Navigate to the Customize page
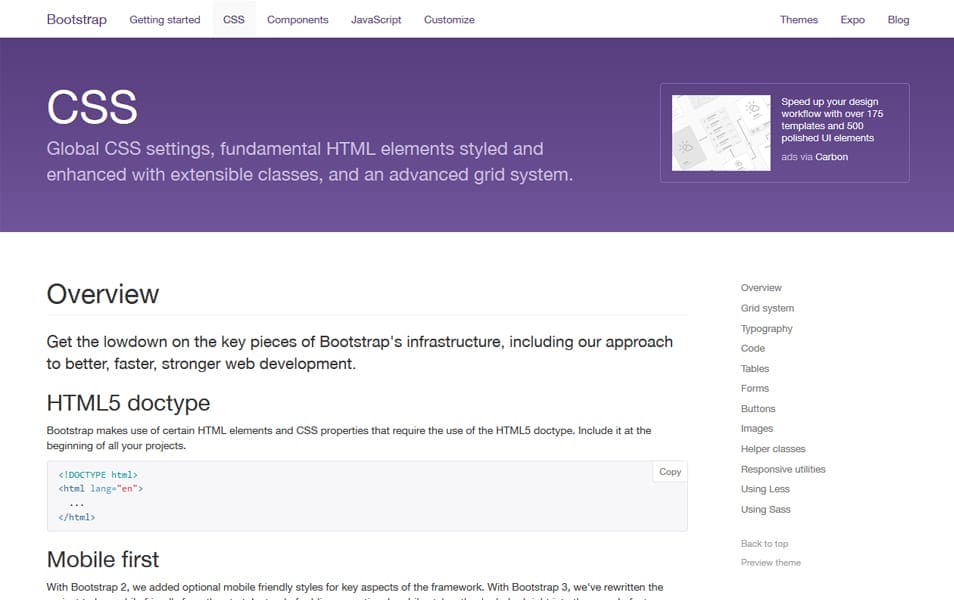The height and width of the screenshot is (600, 954). point(449,19)
